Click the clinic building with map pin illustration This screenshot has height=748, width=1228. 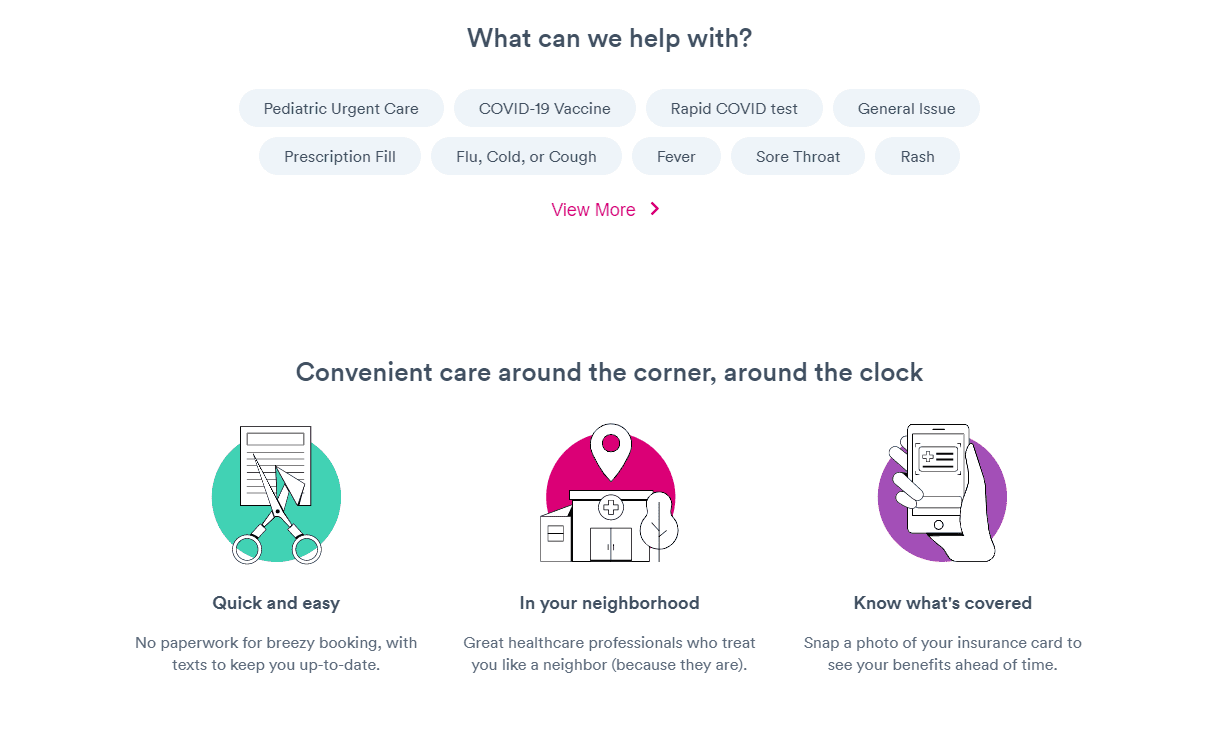(610, 496)
